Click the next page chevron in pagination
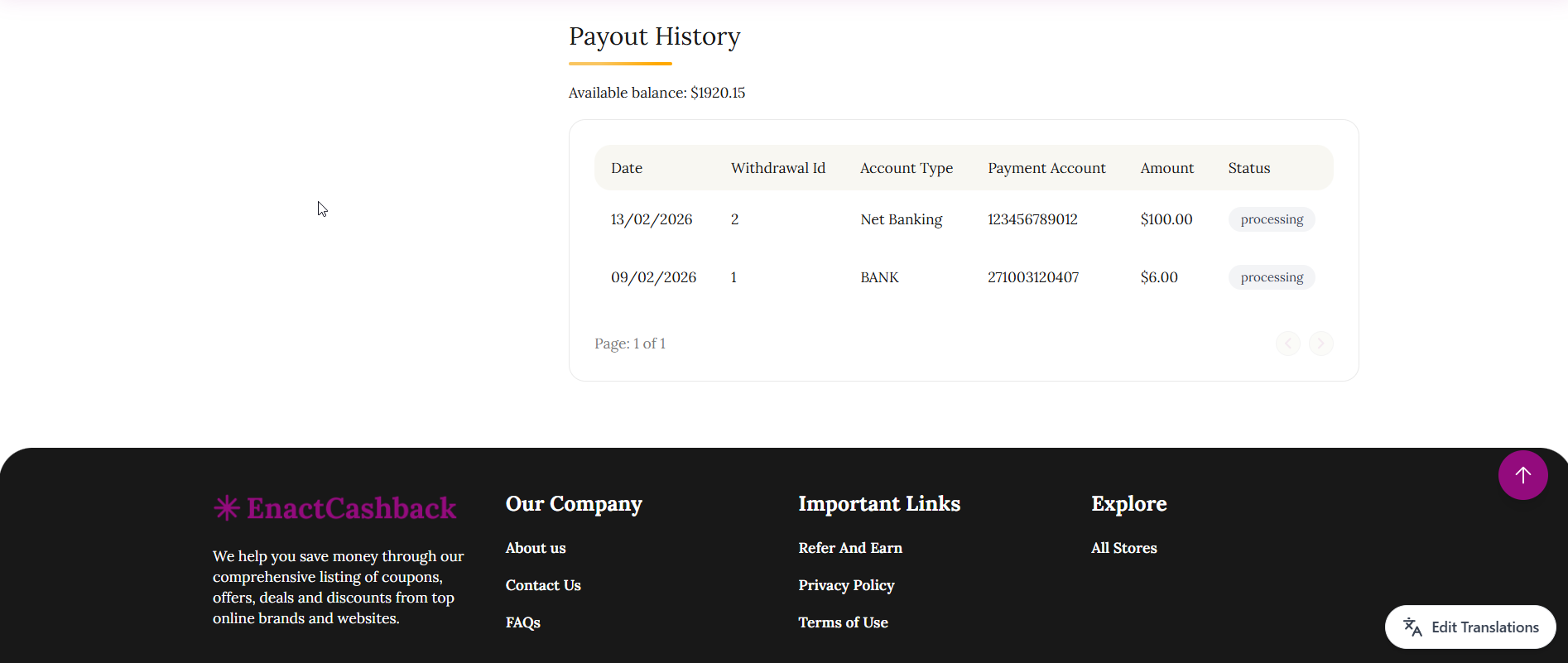 pos(1321,344)
